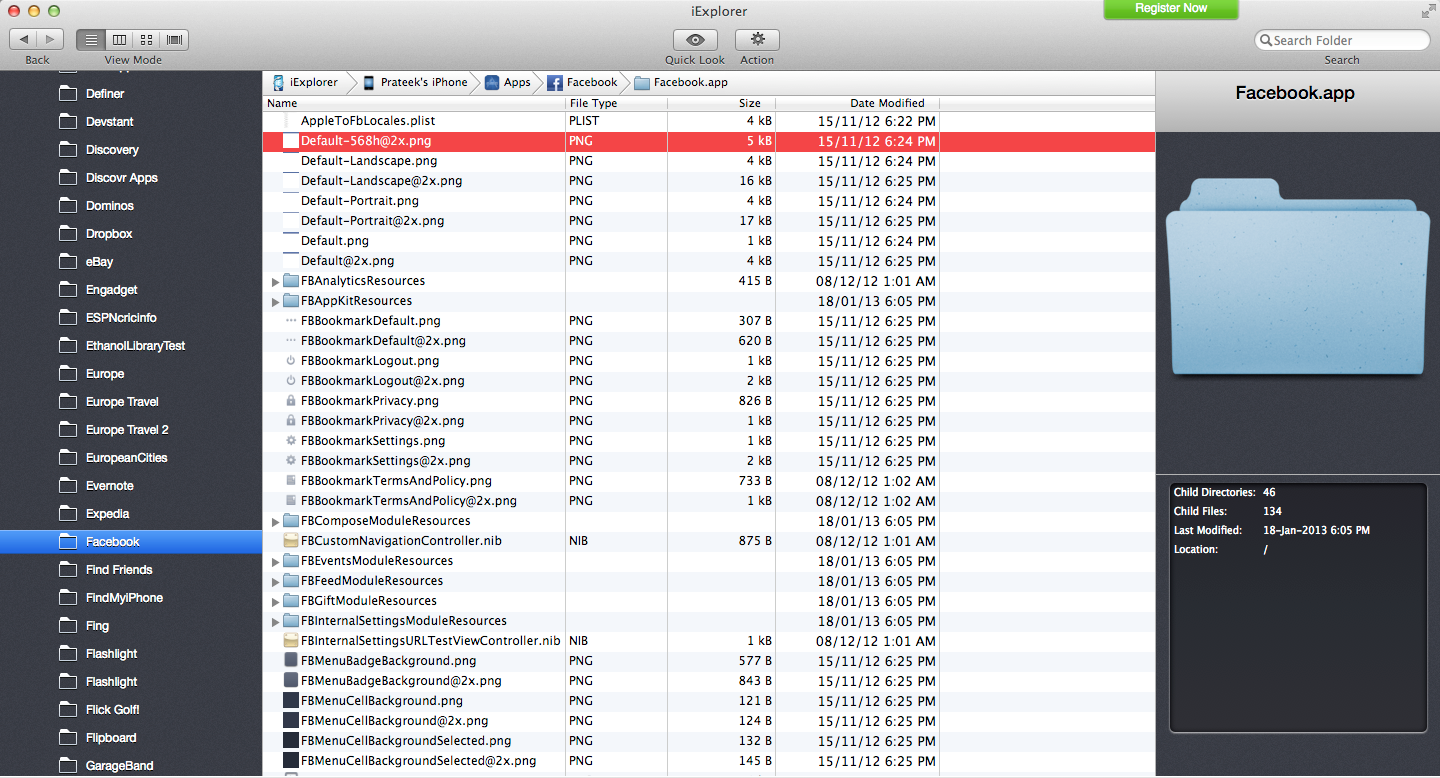This screenshot has height=778, width=1440.
Task: Click the large Facebook.app folder preview
Action: point(1297,278)
